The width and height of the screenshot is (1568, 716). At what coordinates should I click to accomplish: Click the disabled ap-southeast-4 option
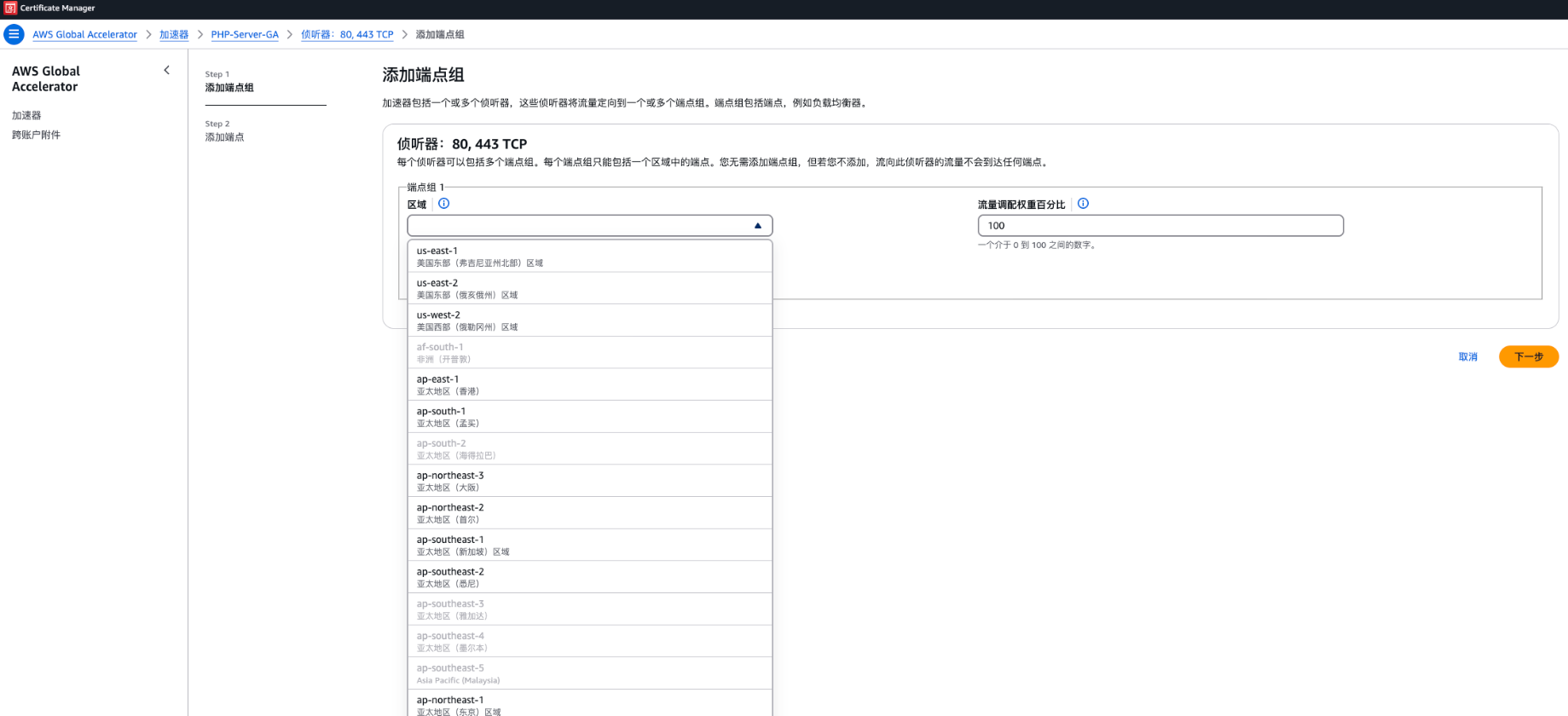[x=590, y=642]
